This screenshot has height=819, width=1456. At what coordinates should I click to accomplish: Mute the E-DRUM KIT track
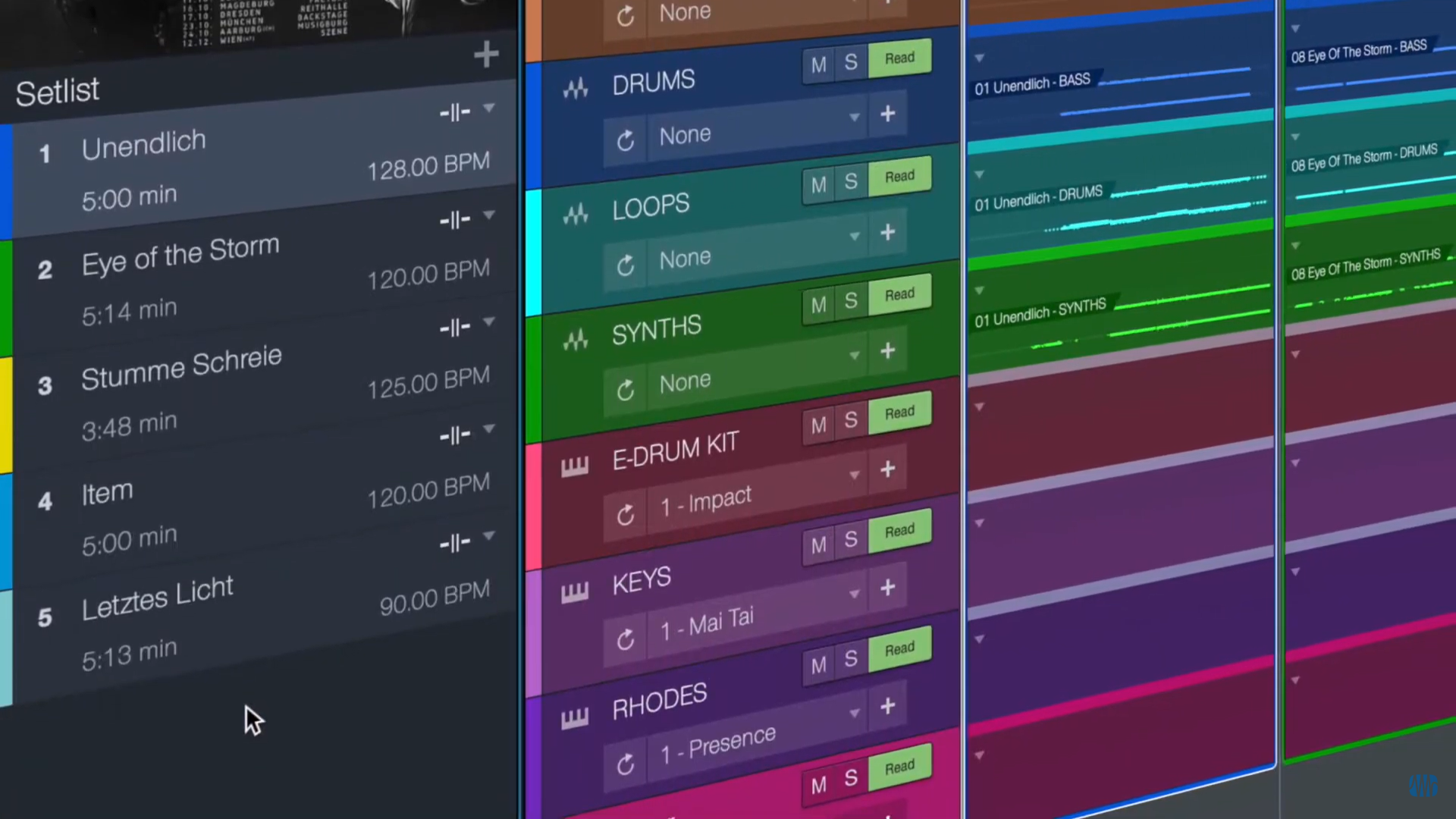pos(818,425)
